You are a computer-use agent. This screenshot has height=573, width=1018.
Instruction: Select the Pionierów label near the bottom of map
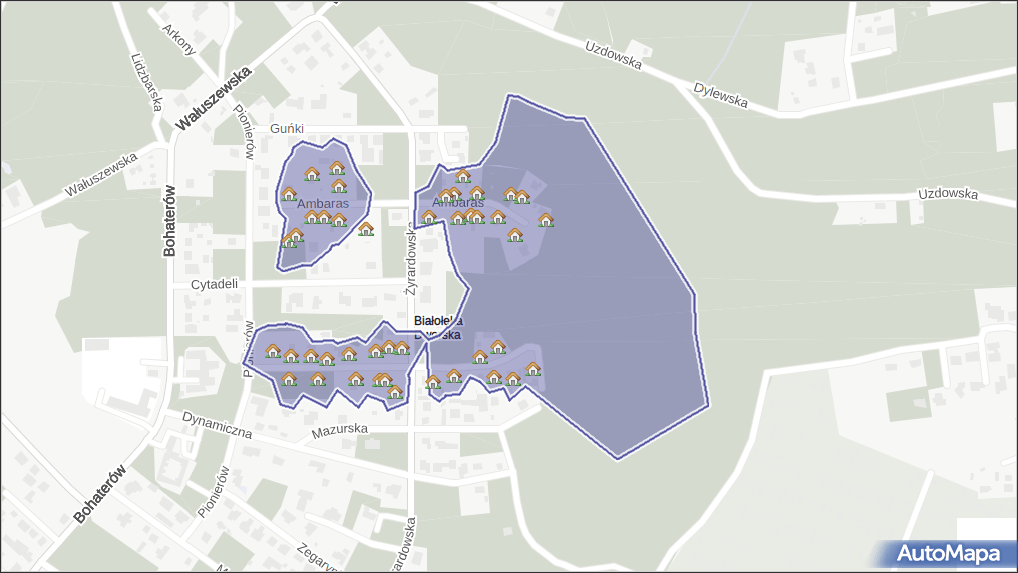pos(214,492)
